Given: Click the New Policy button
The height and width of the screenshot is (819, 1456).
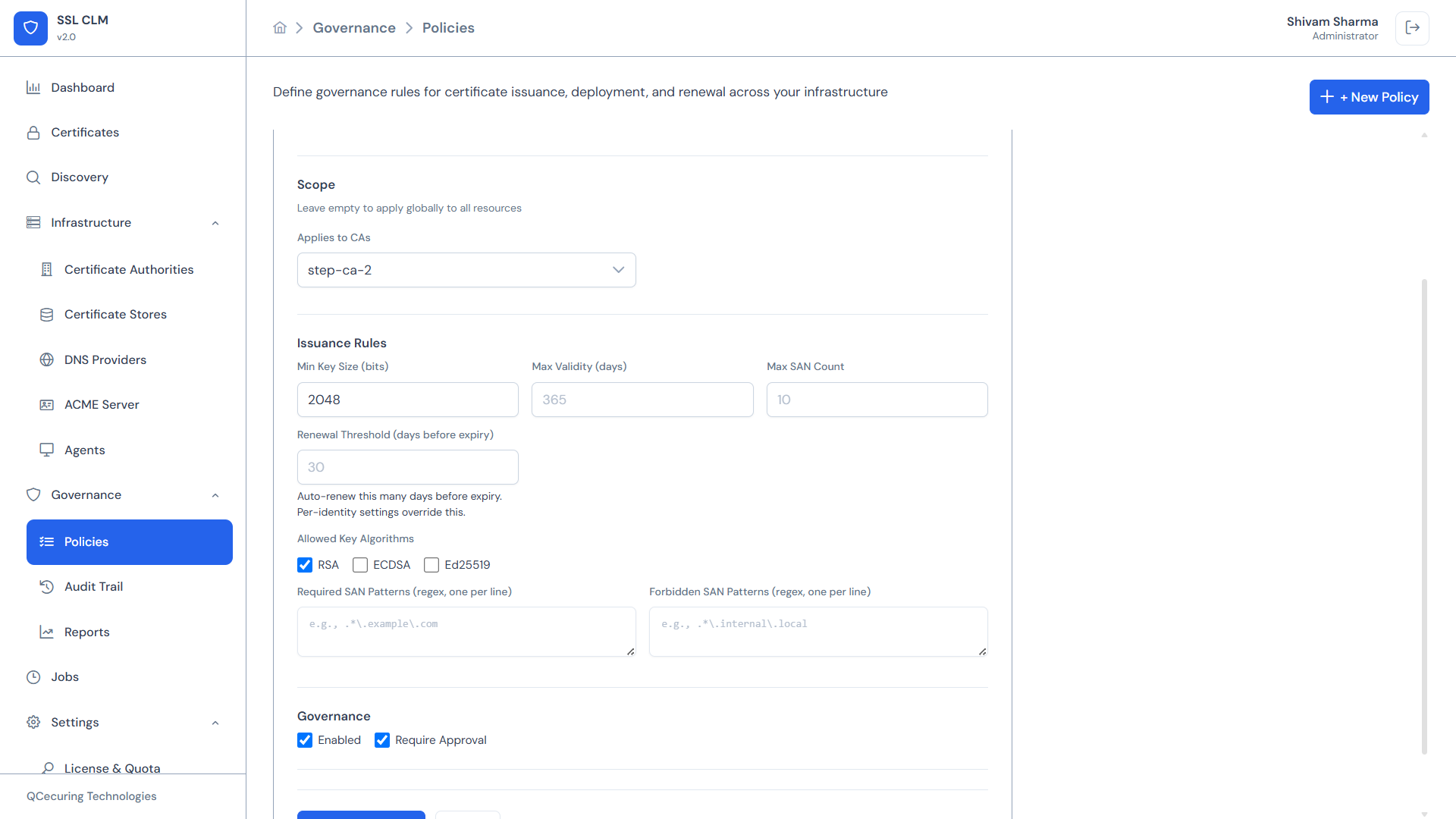Looking at the screenshot, I should (x=1369, y=97).
